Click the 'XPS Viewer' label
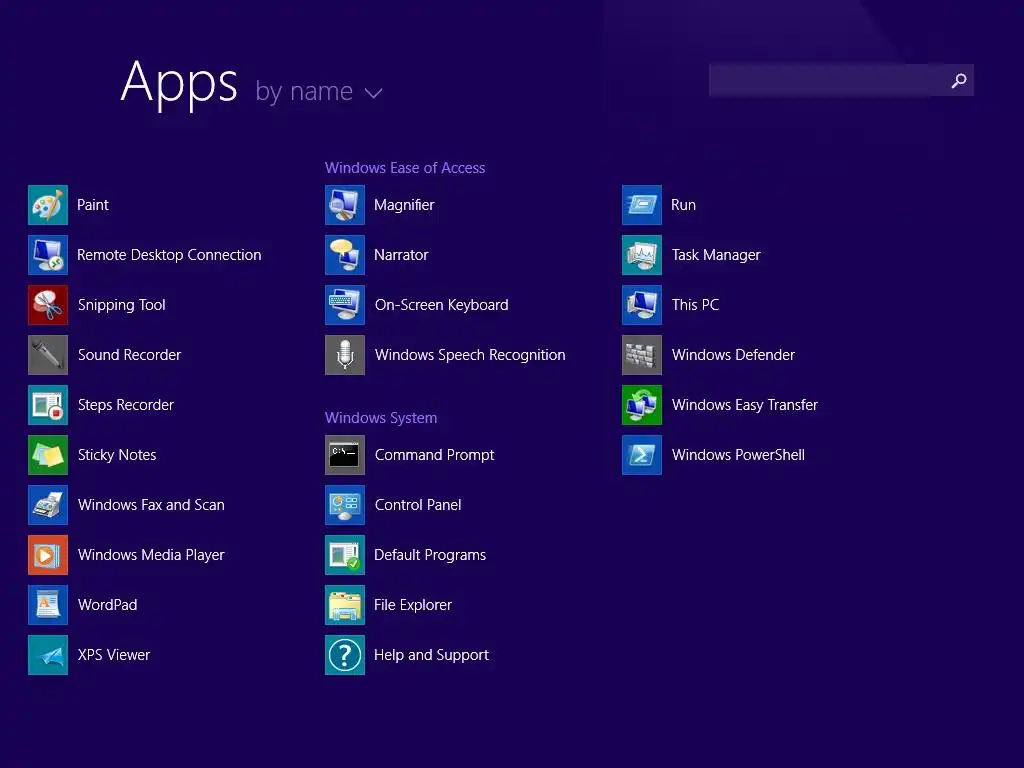Viewport: 1024px width, 768px height. 114,655
